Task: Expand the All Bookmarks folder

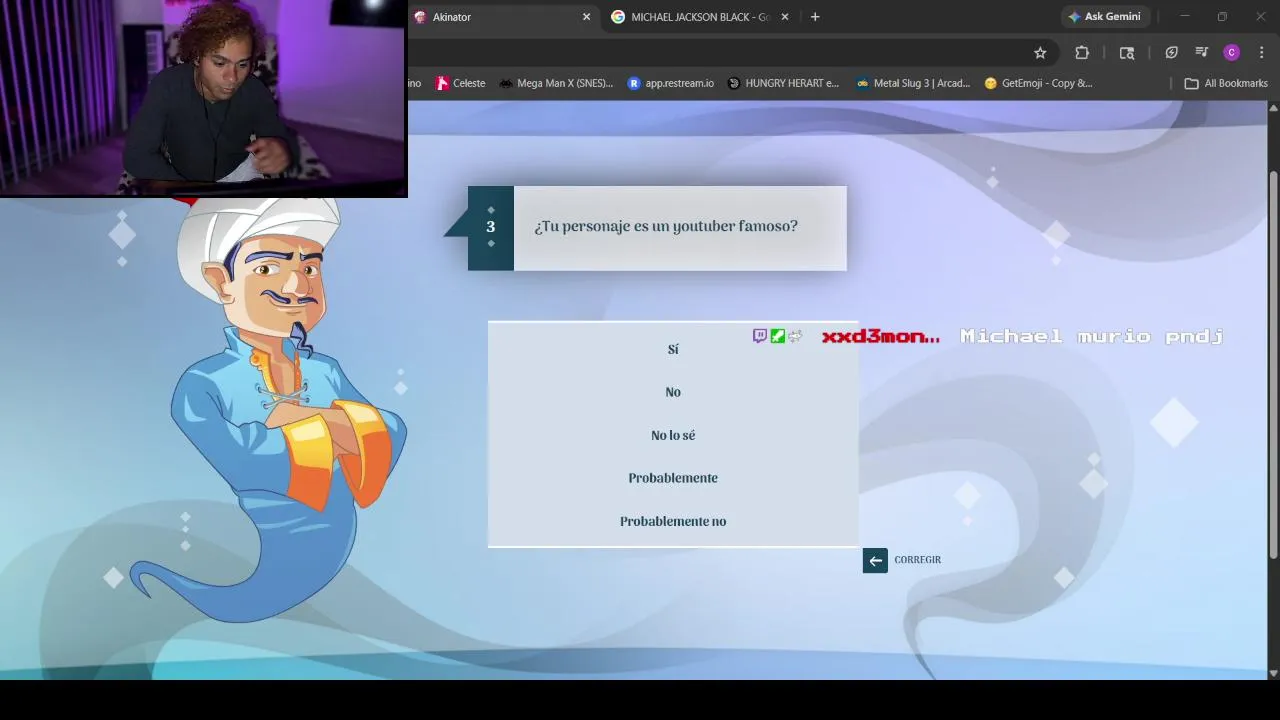Action: 1226,83
